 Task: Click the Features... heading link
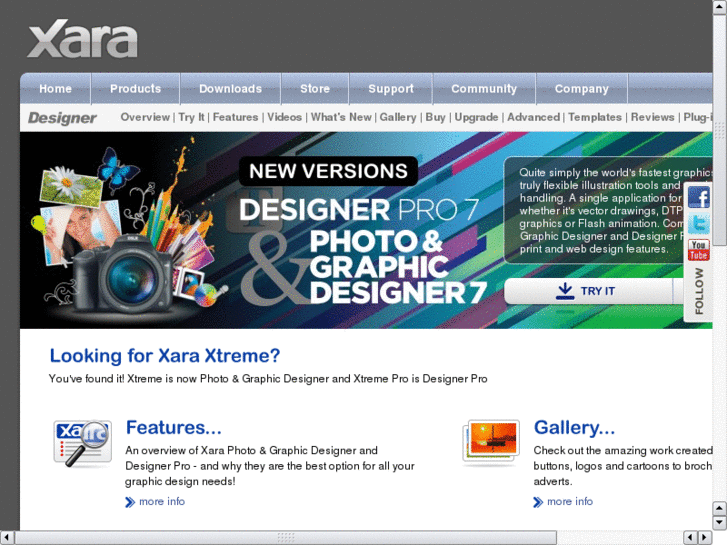coord(174,428)
